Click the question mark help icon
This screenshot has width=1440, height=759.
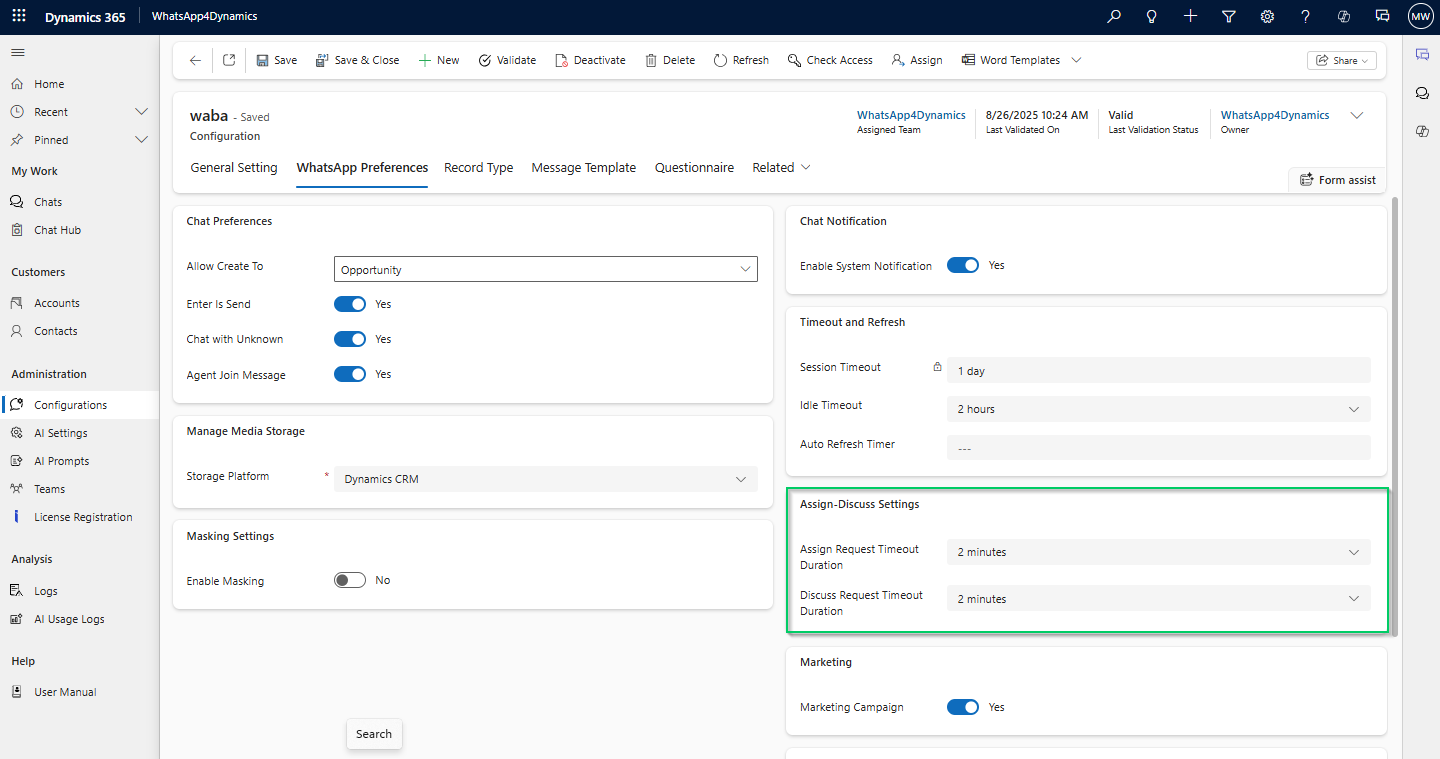pos(1305,17)
